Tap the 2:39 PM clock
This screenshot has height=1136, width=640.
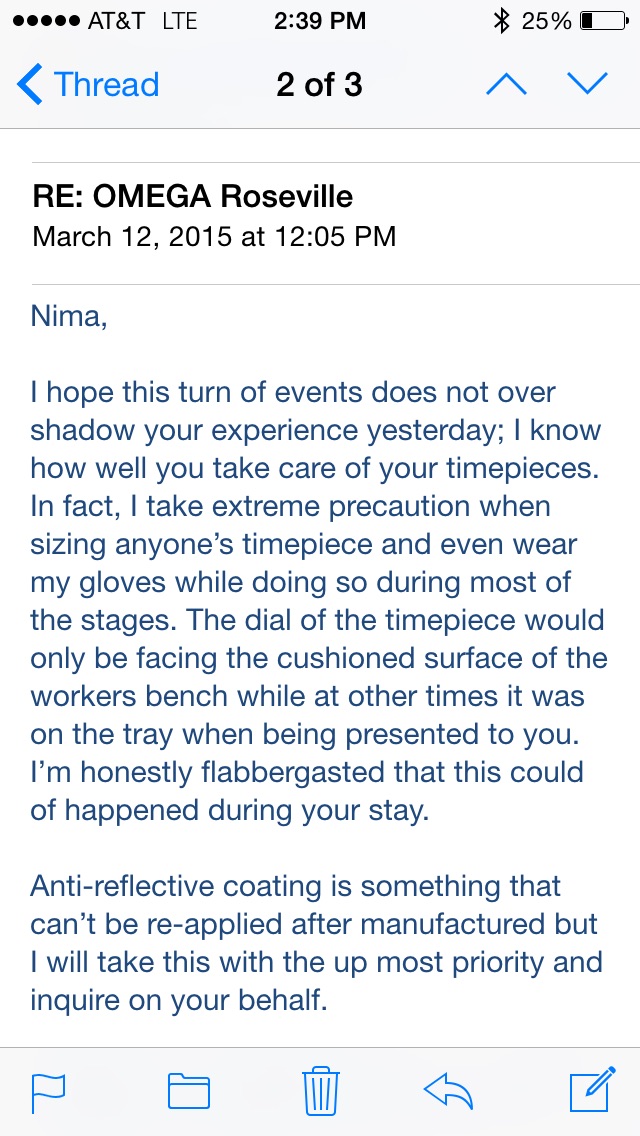point(320,21)
